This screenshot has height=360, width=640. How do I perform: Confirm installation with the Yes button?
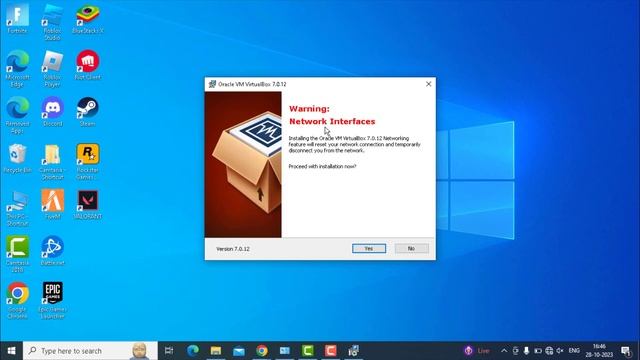coord(369,248)
